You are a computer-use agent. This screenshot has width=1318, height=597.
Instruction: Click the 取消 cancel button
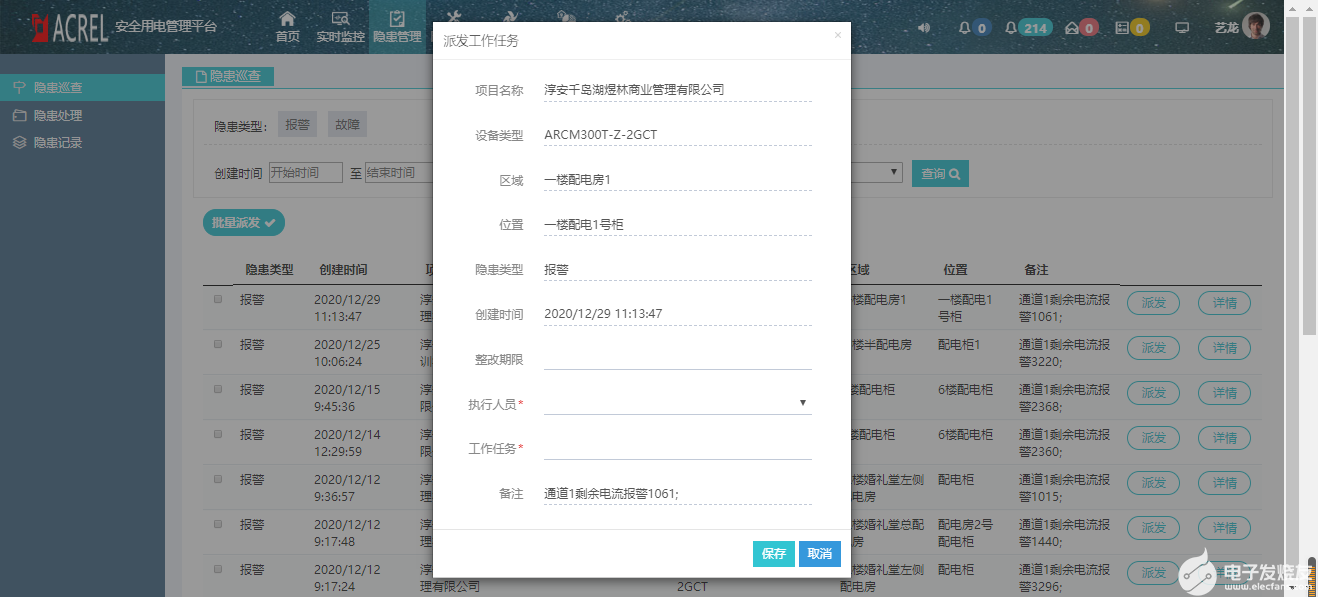click(820, 554)
